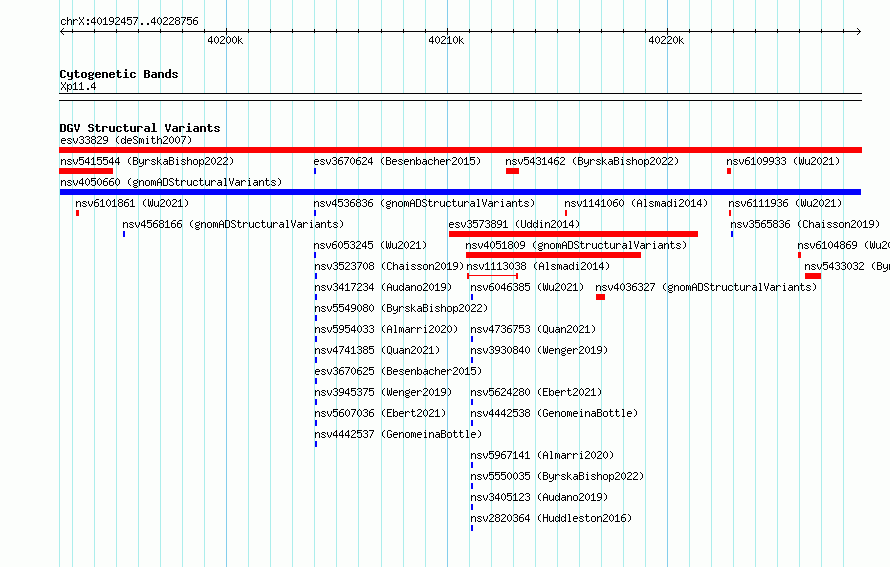Click the Xp11.4 cytogenetic band bar
The width and height of the screenshot is (890, 567).
[460, 97]
